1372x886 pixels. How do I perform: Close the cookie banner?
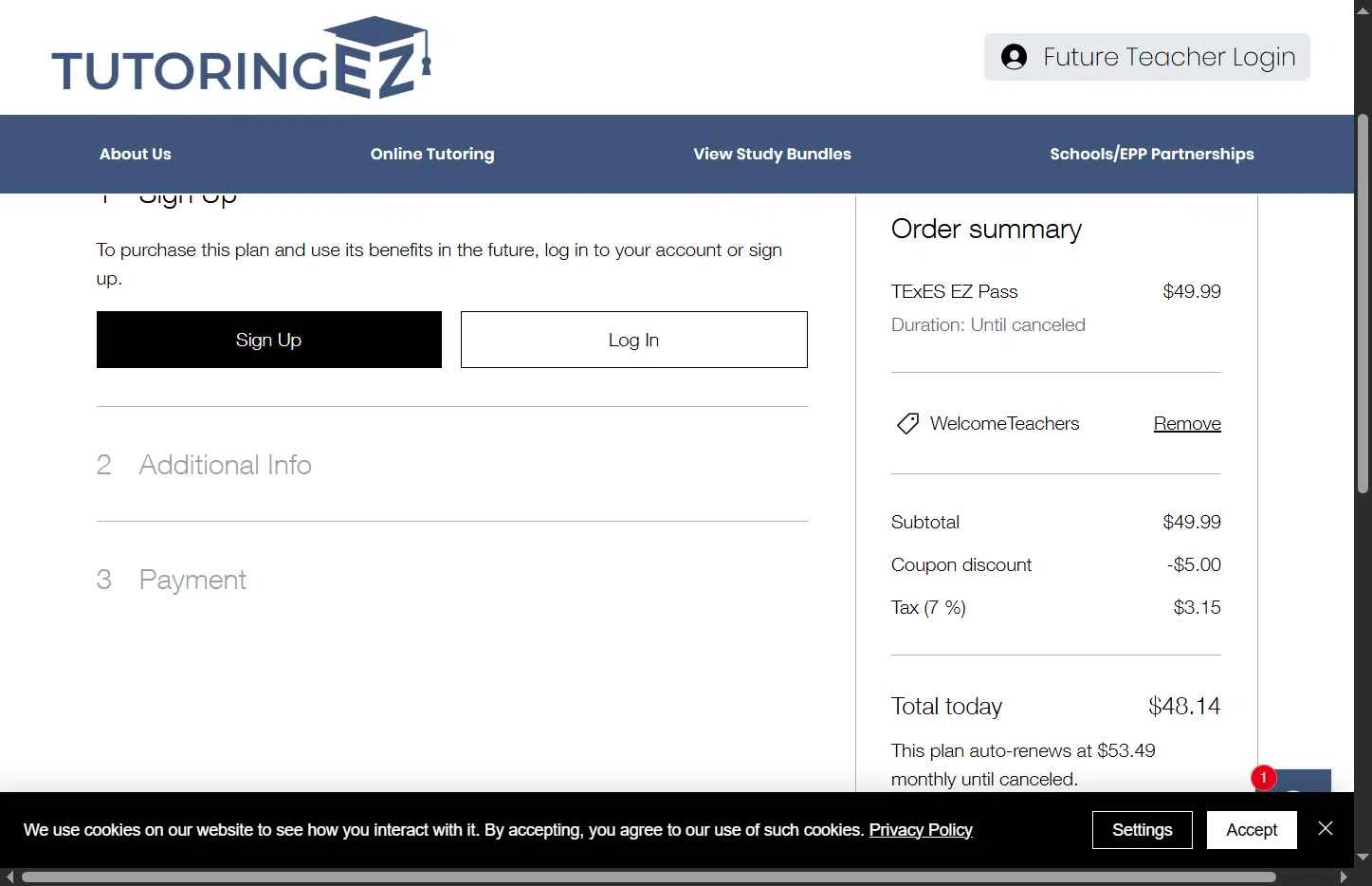point(1326,828)
